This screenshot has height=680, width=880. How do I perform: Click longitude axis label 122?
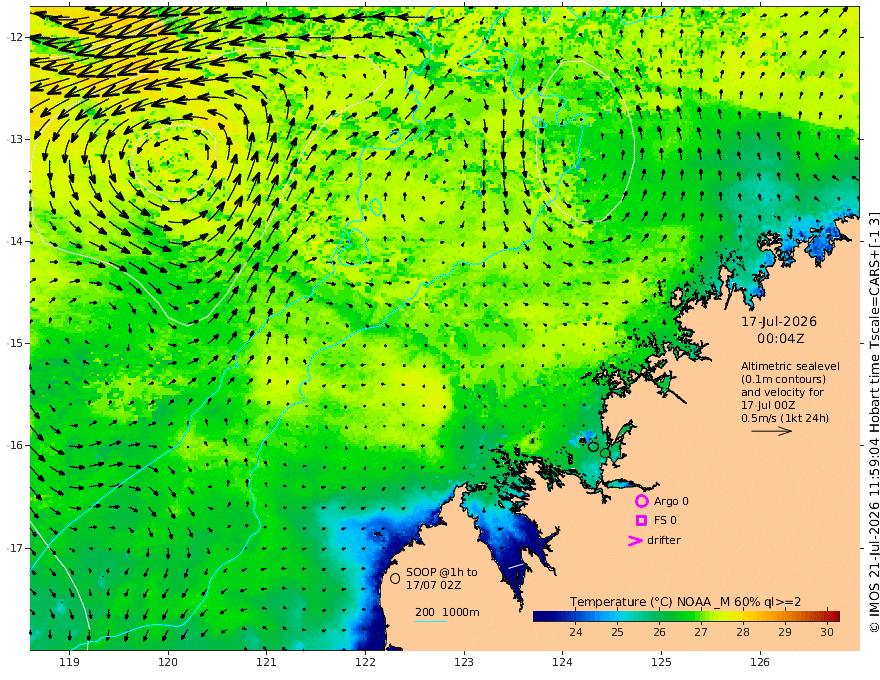(365, 662)
